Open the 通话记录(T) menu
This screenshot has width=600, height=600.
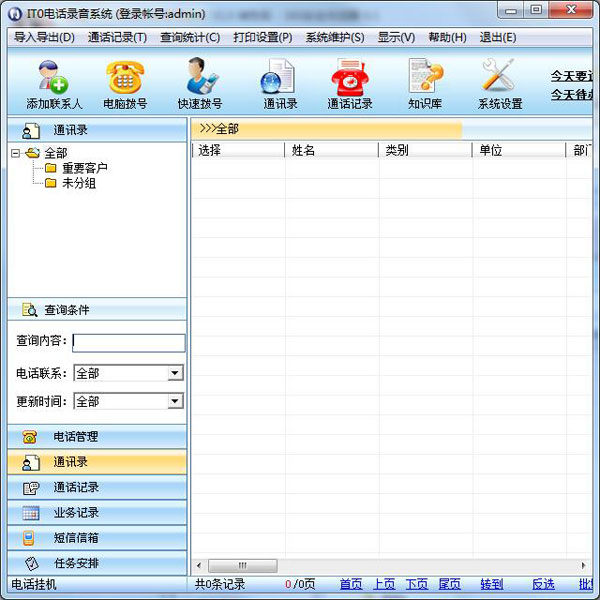tap(117, 37)
